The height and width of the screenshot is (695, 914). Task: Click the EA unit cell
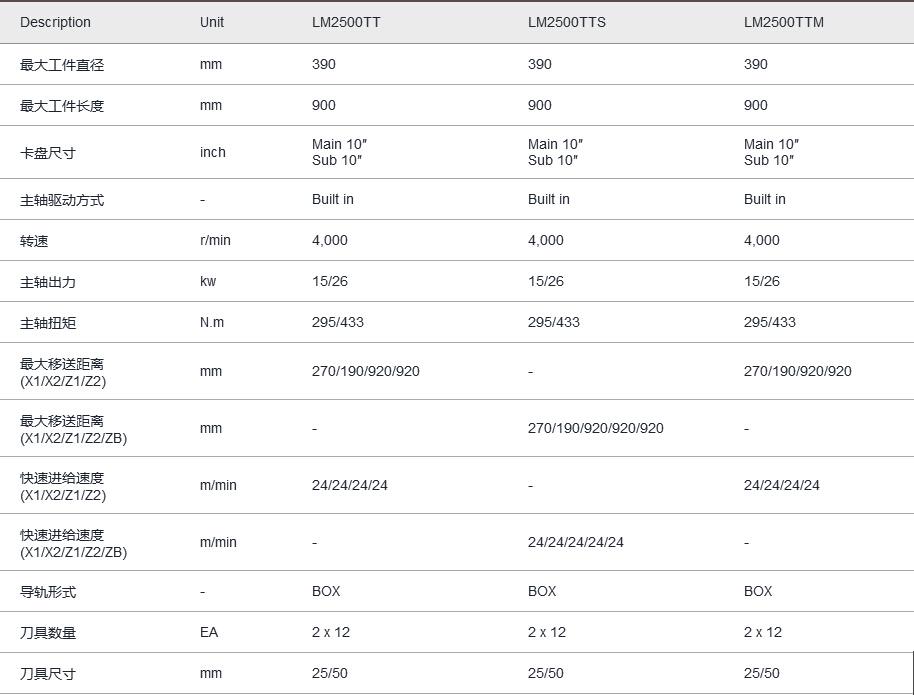[208, 633]
